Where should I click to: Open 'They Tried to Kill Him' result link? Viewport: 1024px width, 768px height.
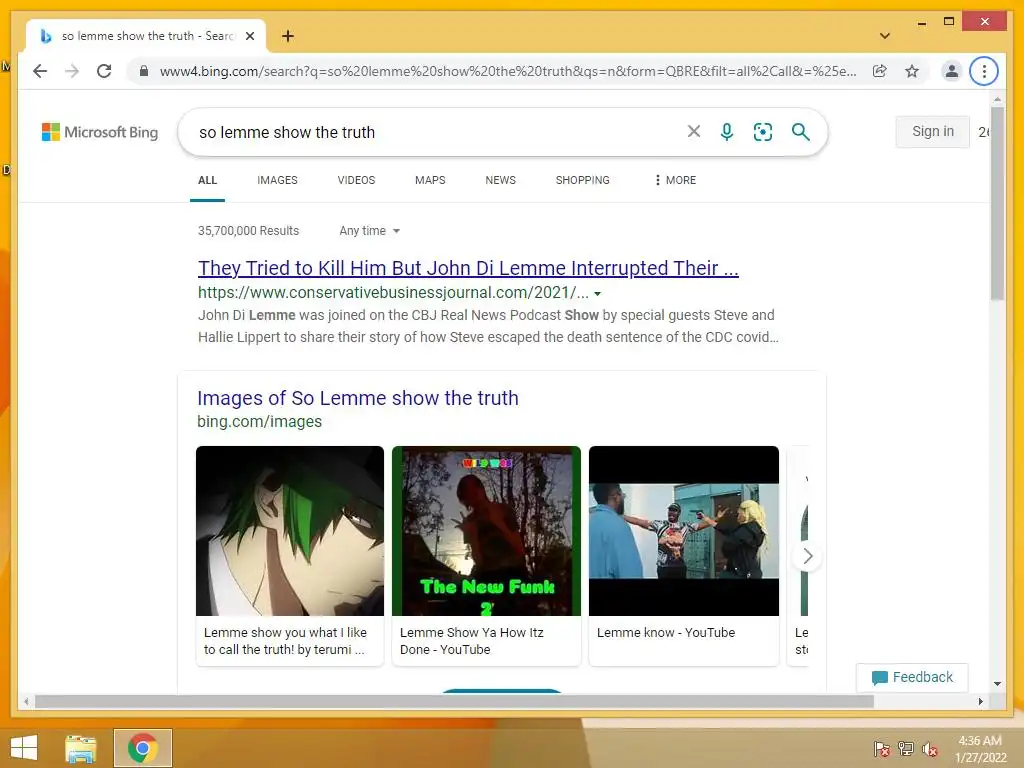[x=468, y=268]
